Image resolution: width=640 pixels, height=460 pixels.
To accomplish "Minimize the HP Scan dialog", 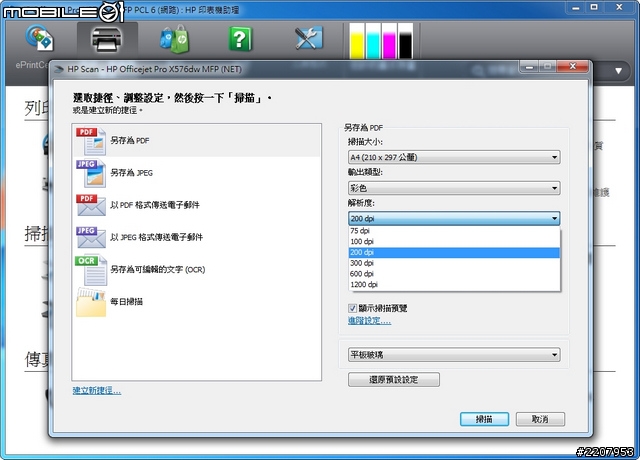I will pos(529,67).
